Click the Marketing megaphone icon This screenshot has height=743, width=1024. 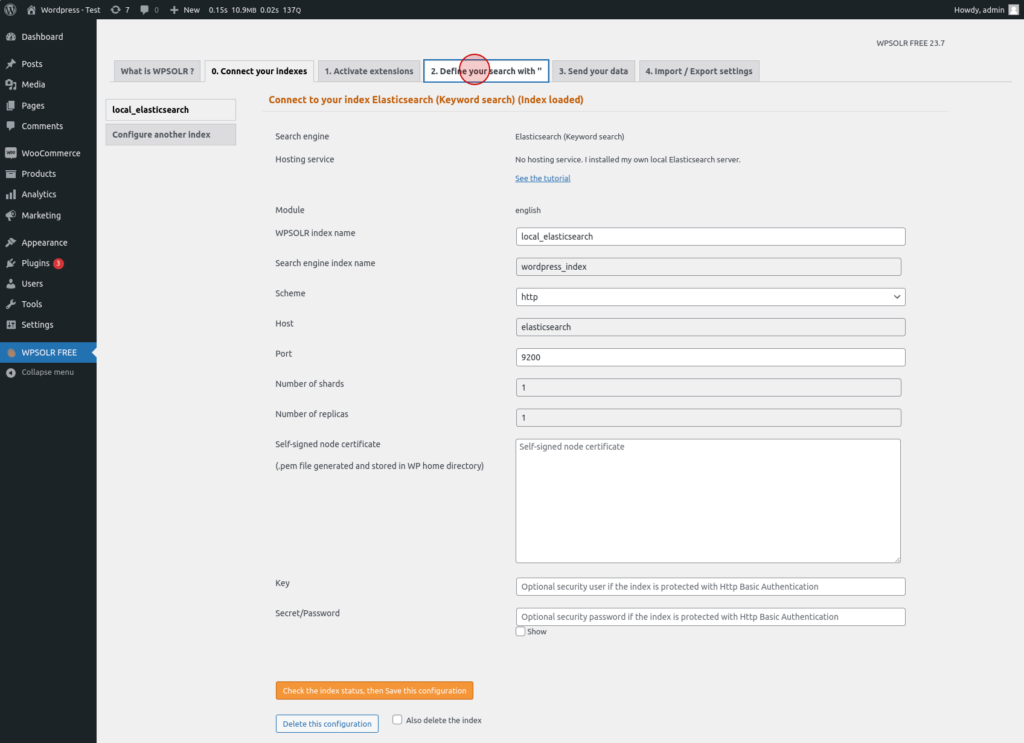click(x=11, y=215)
